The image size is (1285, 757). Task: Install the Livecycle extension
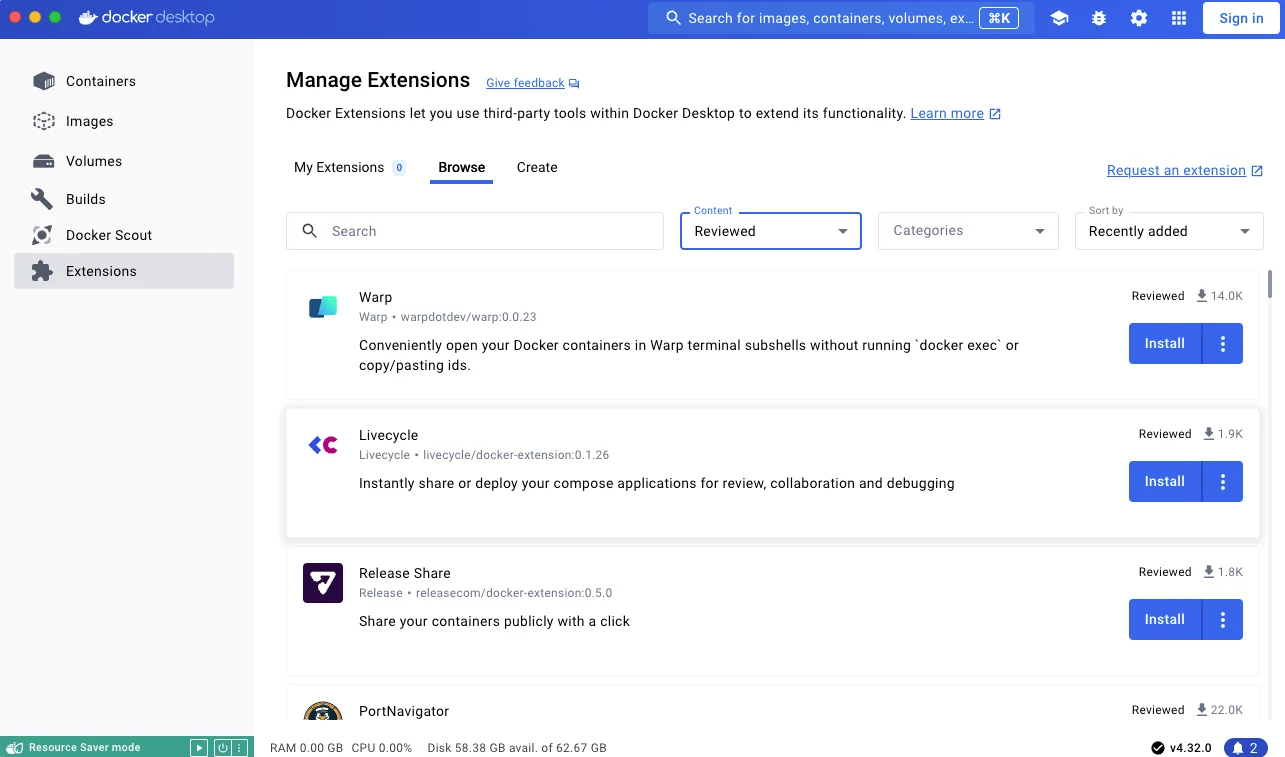[1164, 481]
